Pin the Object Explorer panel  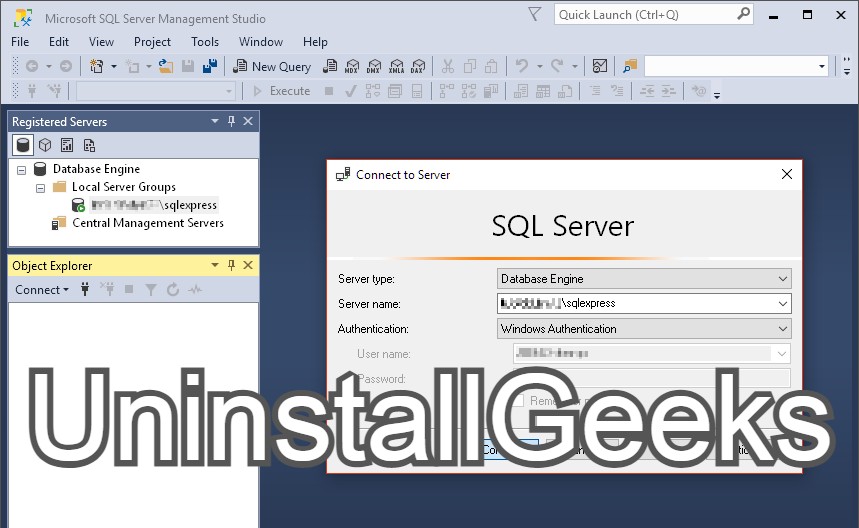(231, 265)
